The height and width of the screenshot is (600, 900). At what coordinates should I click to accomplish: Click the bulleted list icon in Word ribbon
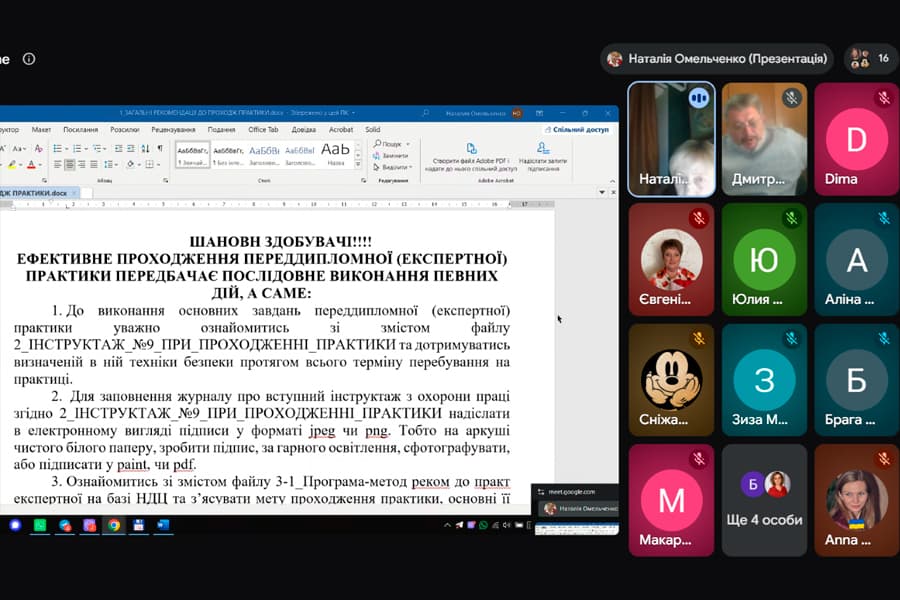coord(57,149)
